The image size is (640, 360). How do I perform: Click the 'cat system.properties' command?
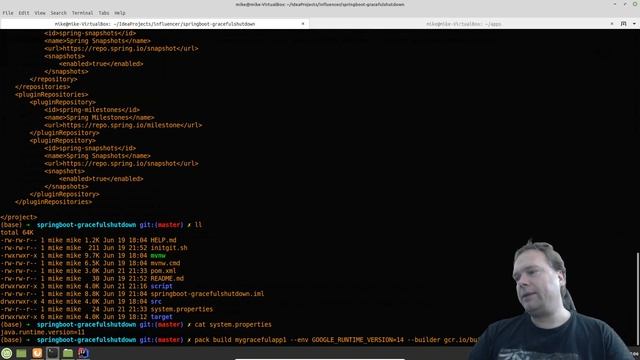point(233,324)
